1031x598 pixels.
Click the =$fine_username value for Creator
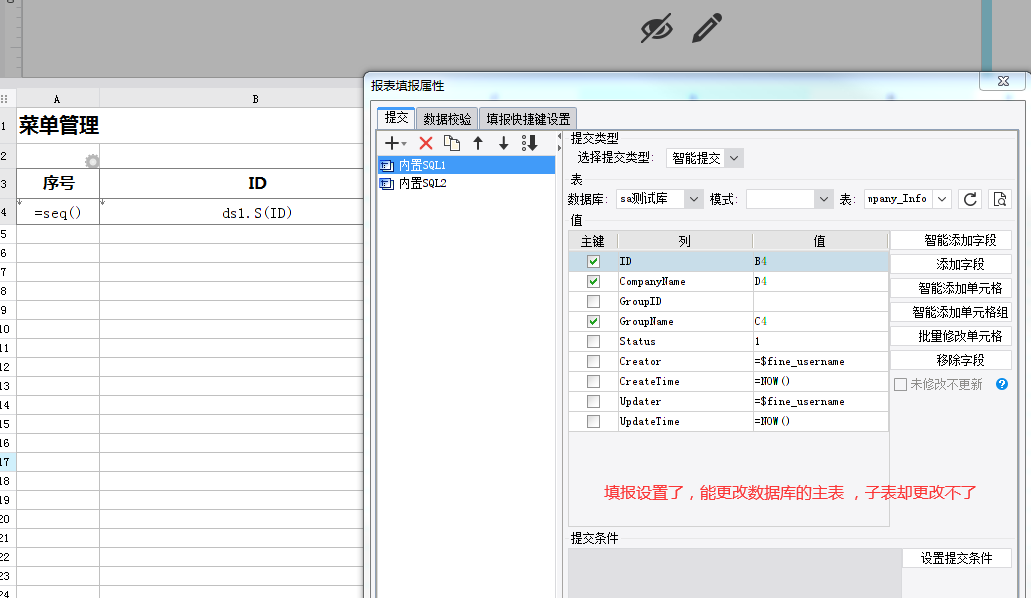pyautogui.click(x=820, y=361)
